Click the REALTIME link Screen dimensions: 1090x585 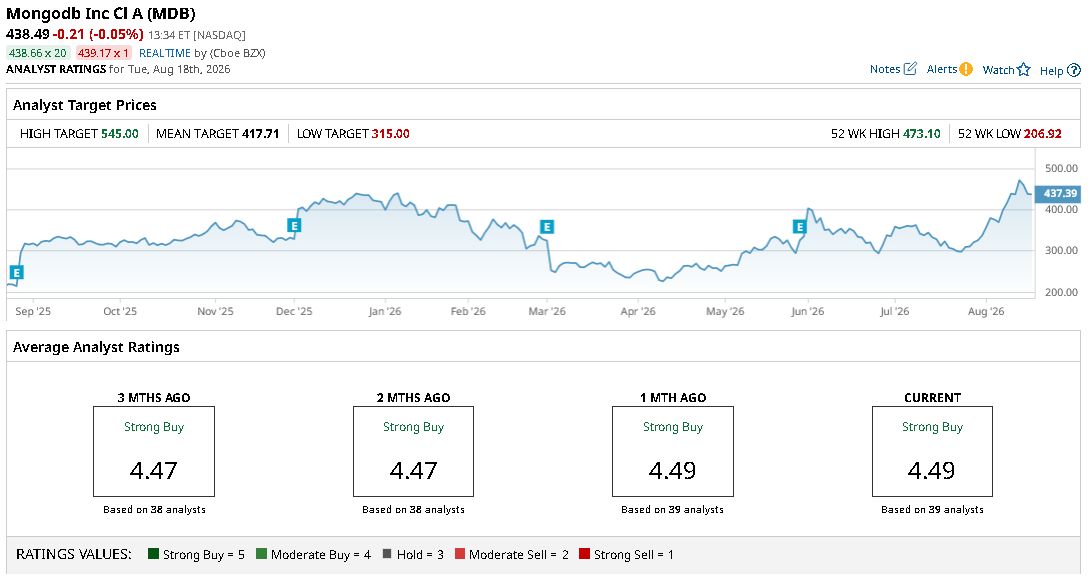[x=165, y=53]
